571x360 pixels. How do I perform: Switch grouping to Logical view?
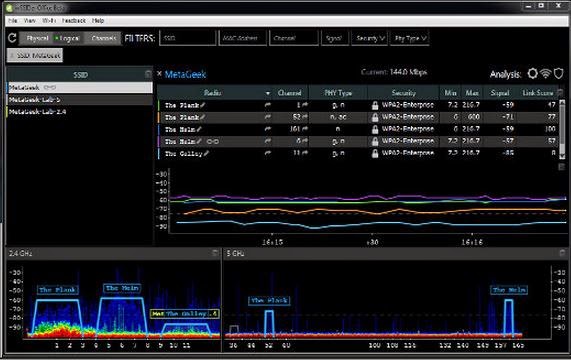point(67,38)
